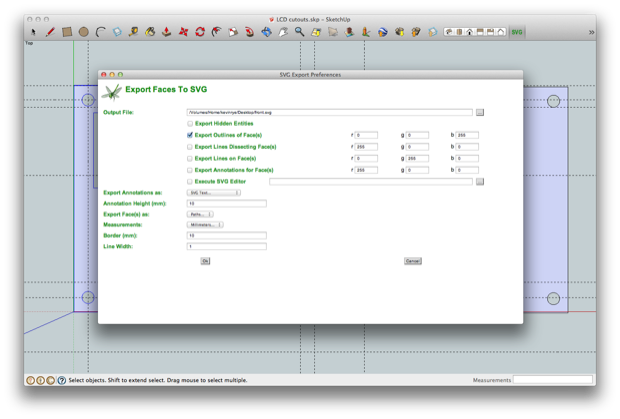620x419 pixels.
Task: Enable Export Hidden Entities checkbox
Action: (x=190, y=124)
